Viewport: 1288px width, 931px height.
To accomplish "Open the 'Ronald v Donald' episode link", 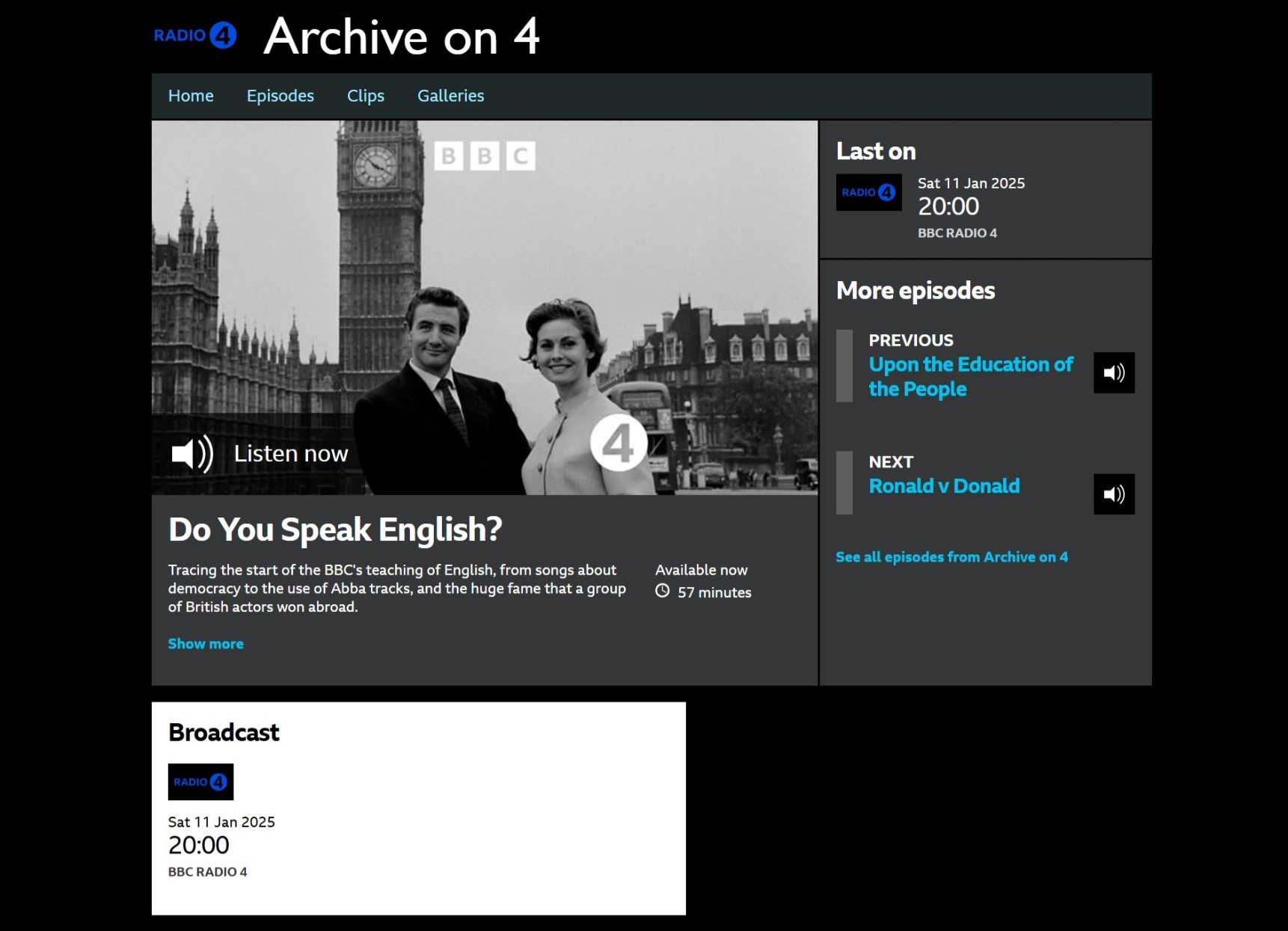I will click(944, 486).
